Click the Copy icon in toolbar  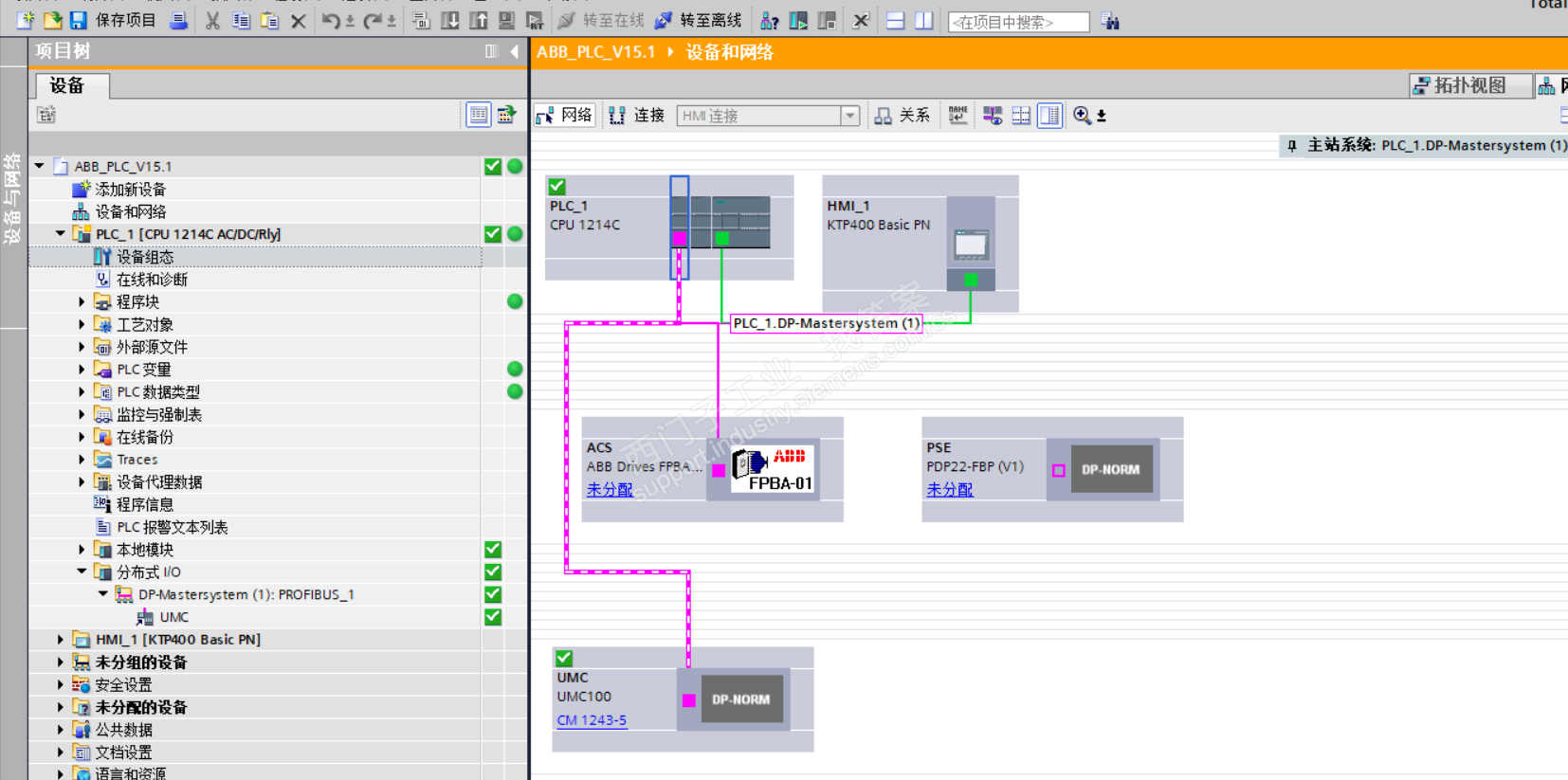point(242,20)
